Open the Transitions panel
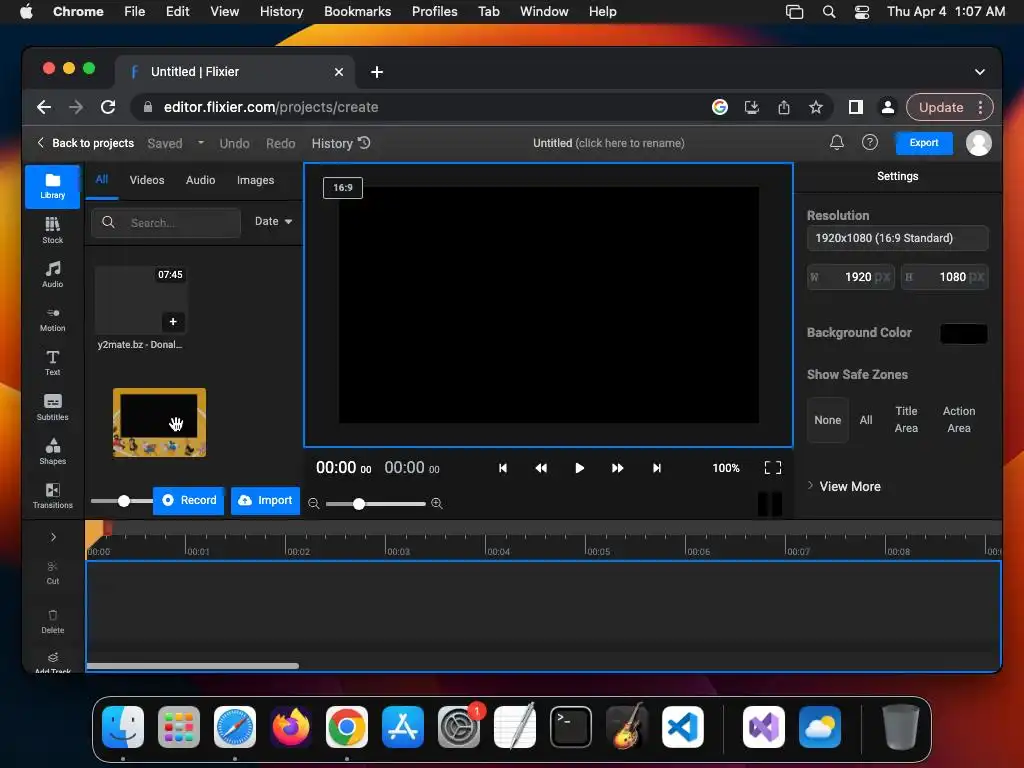The height and width of the screenshot is (768, 1024). 52,495
